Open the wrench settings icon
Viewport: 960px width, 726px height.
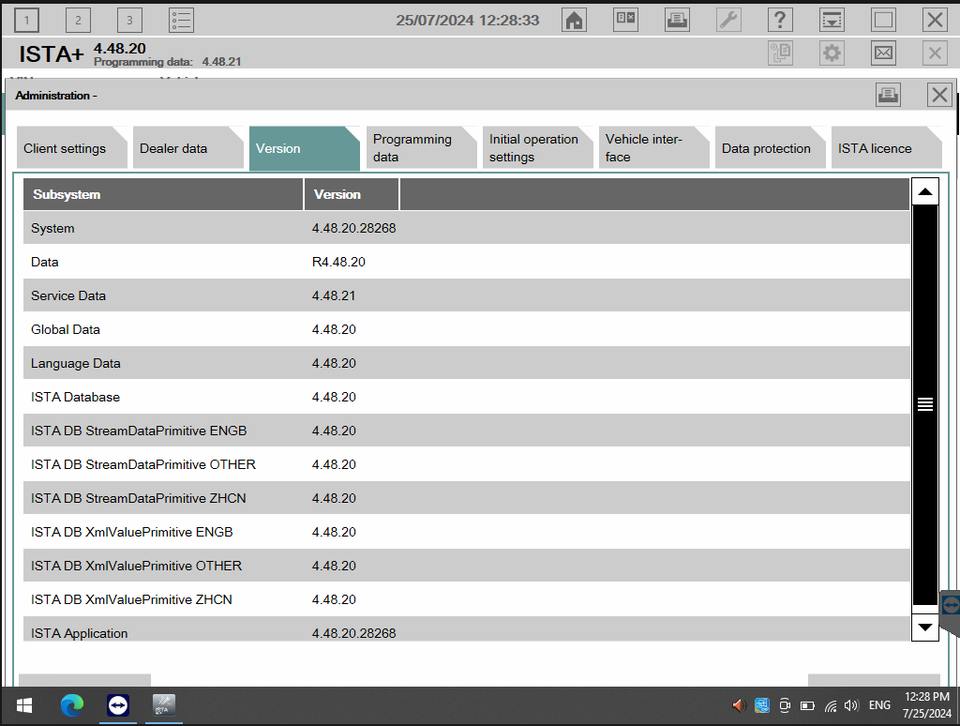click(x=729, y=20)
